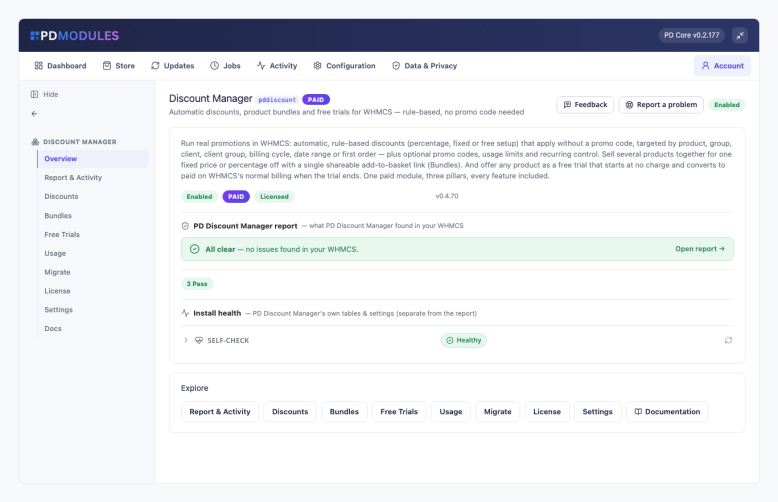Click the Explore Migrate button

498,412
